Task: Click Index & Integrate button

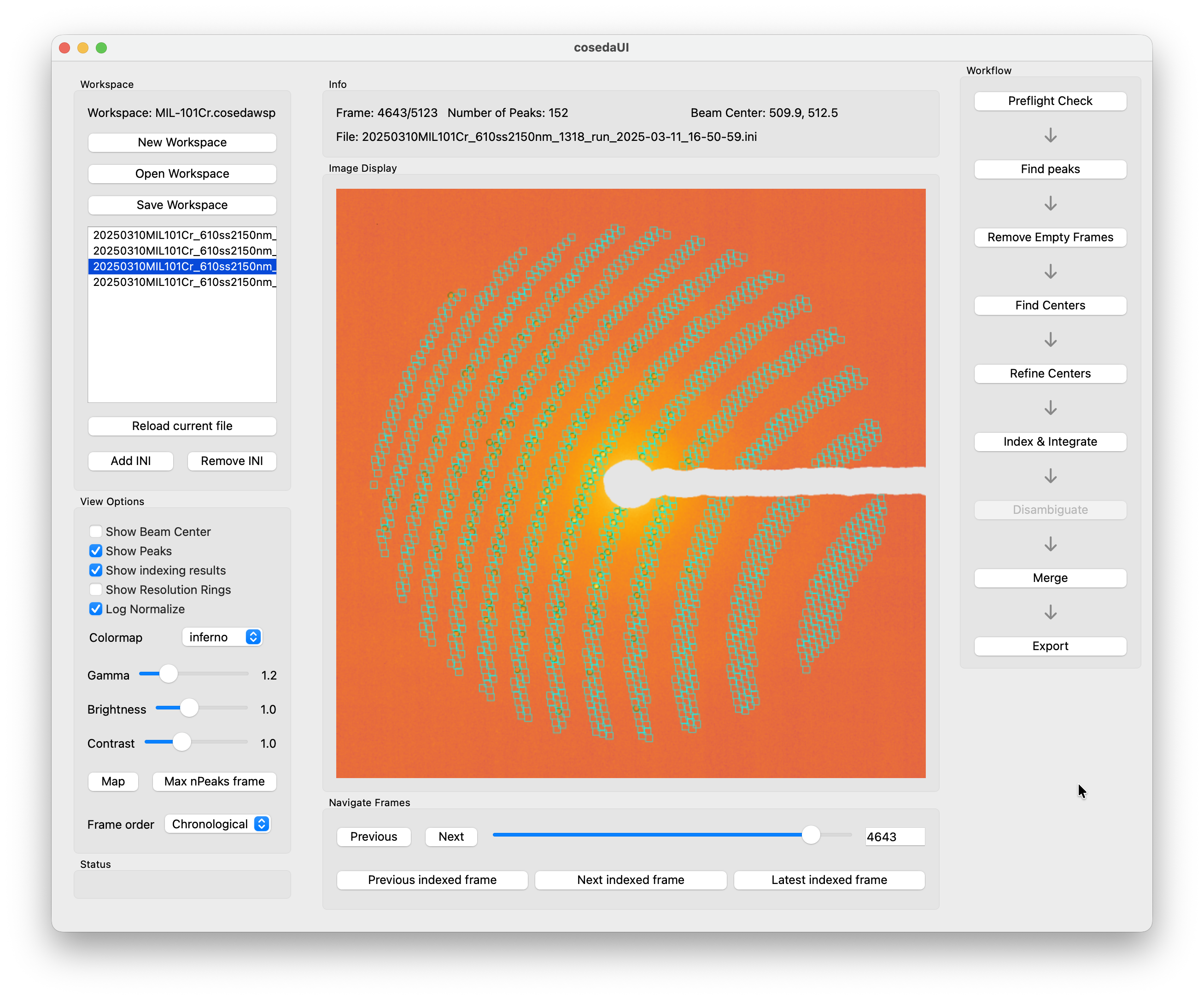Action: click(x=1050, y=442)
